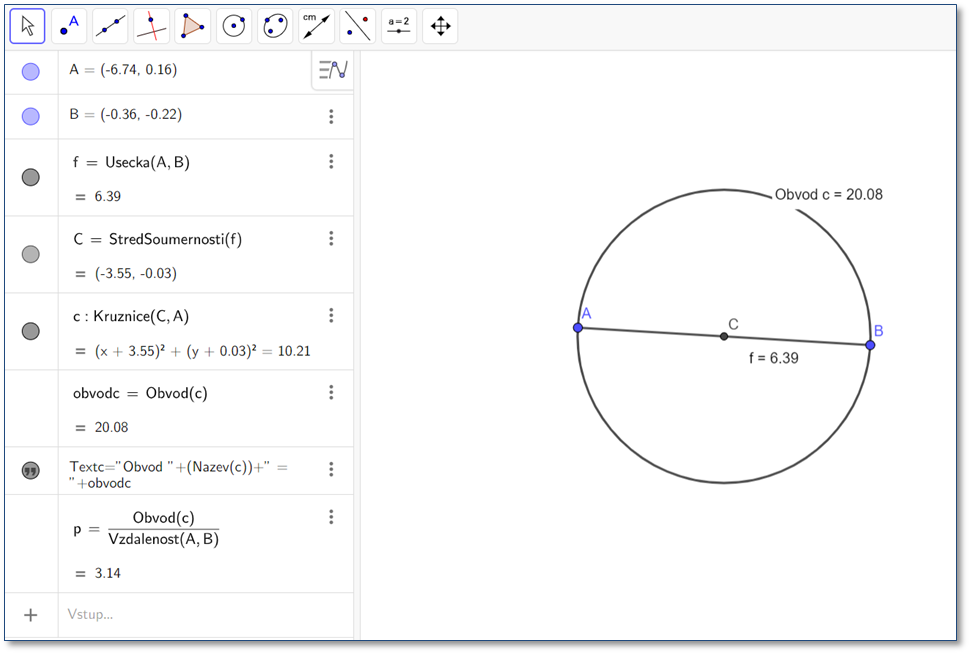Select the Polygon tool
Screen dimensions: 970x654
[192, 26]
